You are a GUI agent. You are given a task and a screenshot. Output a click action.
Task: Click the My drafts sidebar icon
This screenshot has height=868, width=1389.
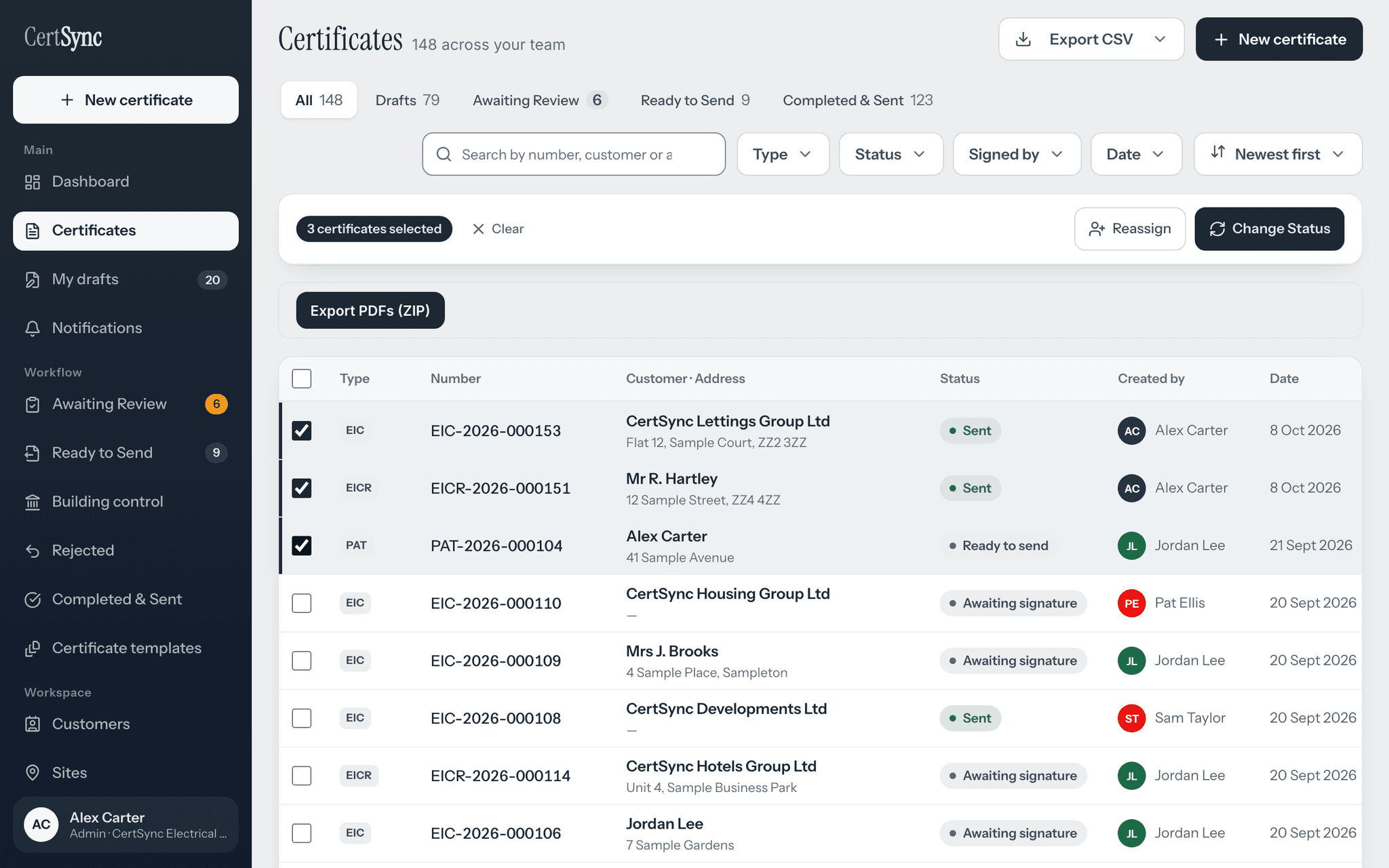coord(33,279)
